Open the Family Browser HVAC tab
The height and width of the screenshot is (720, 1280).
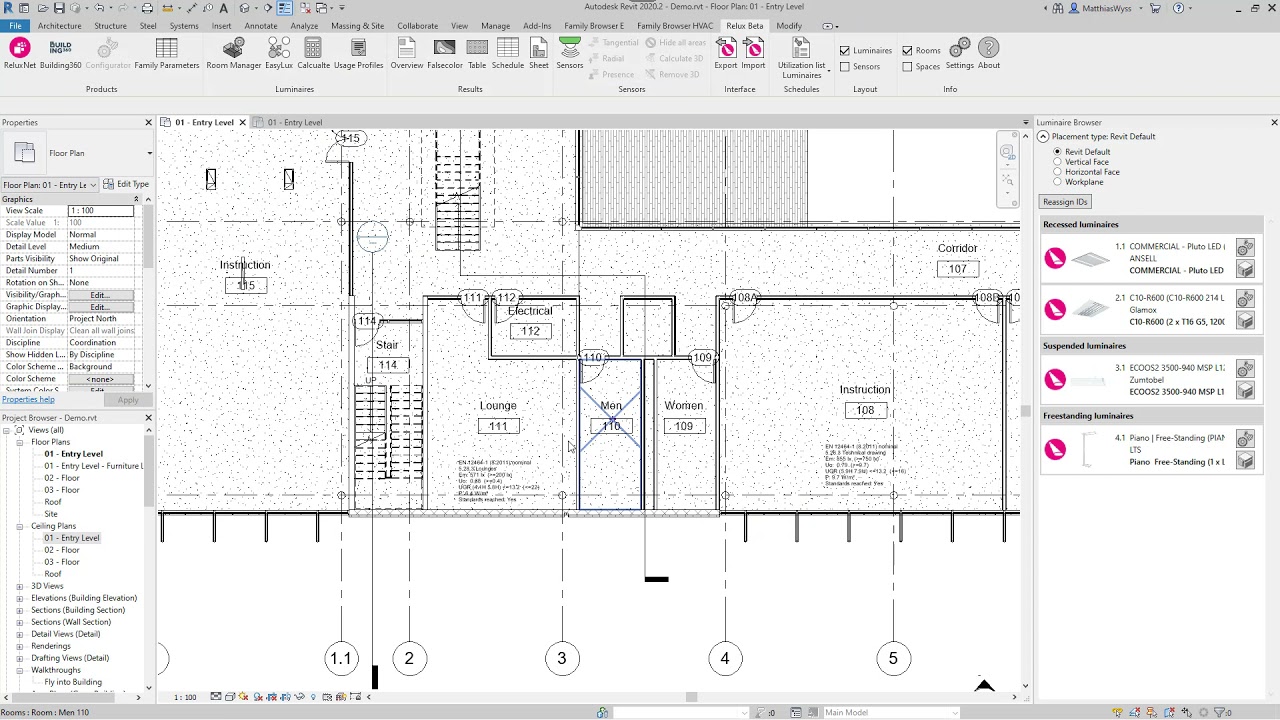click(675, 25)
